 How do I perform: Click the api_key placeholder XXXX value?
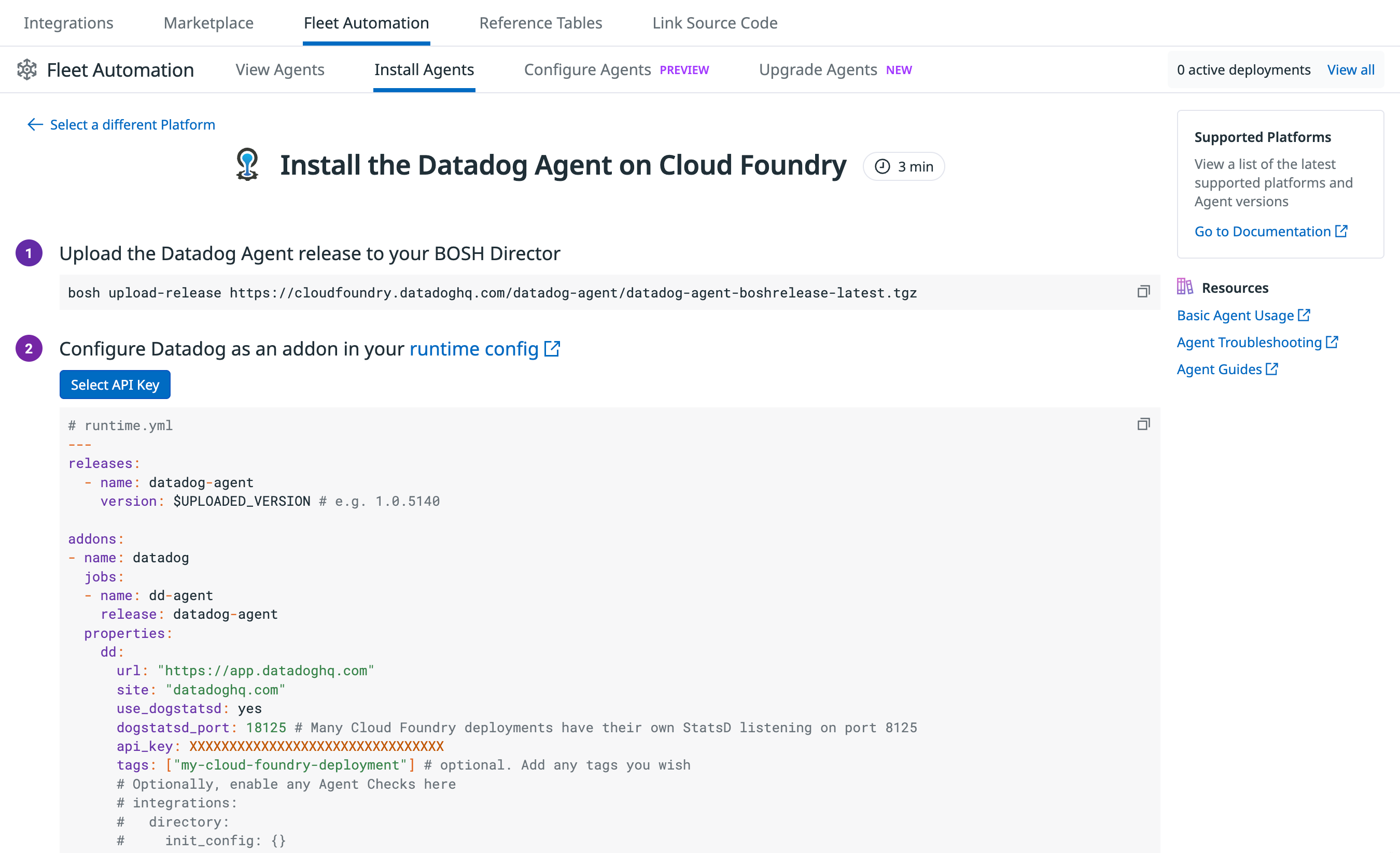tap(316, 746)
